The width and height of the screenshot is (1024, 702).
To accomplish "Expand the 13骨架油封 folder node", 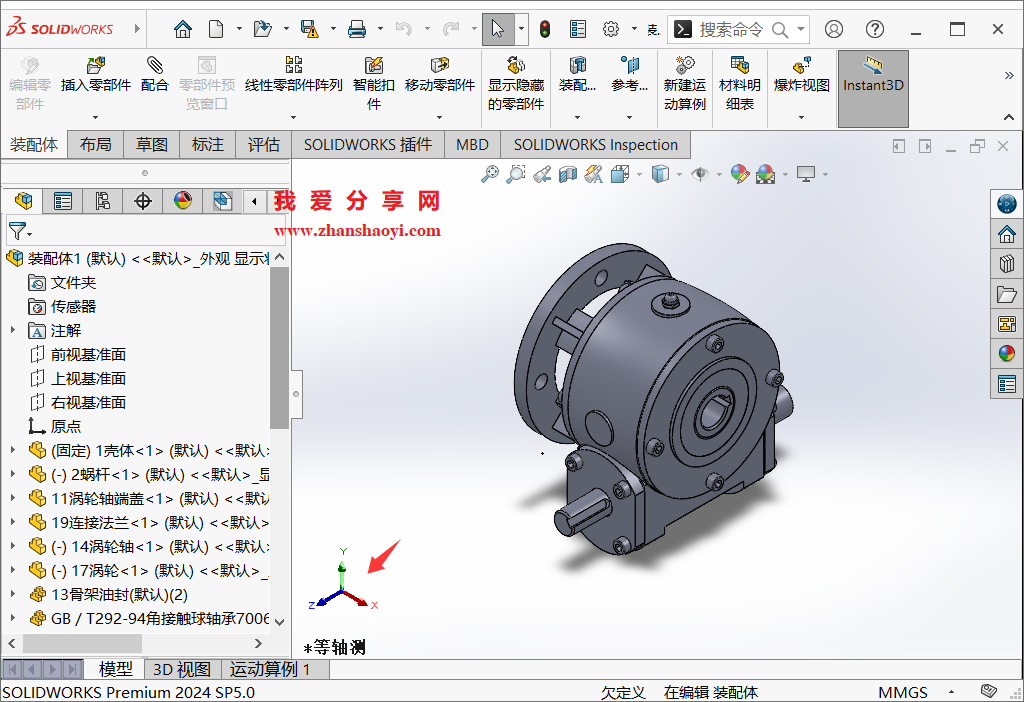I will click(x=12, y=594).
